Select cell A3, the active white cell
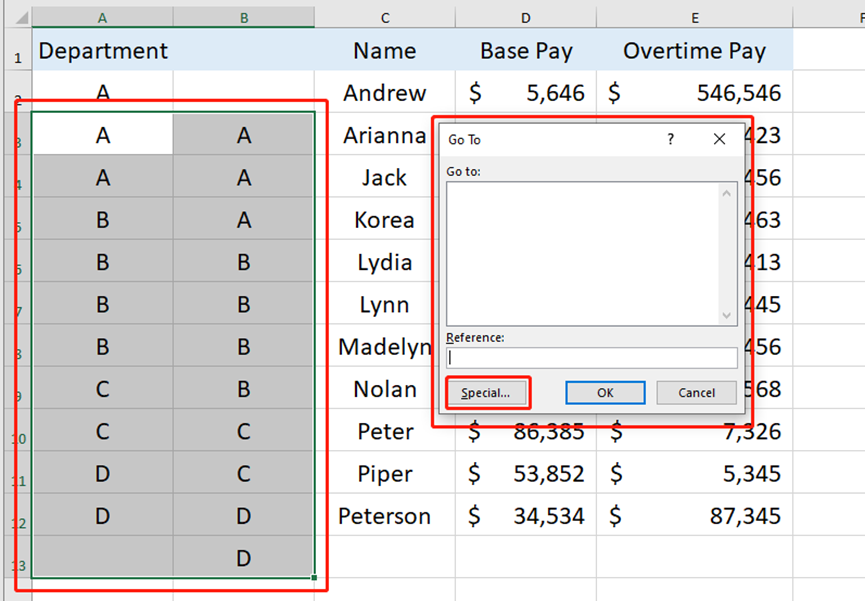865x601 pixels. point(103,135)
